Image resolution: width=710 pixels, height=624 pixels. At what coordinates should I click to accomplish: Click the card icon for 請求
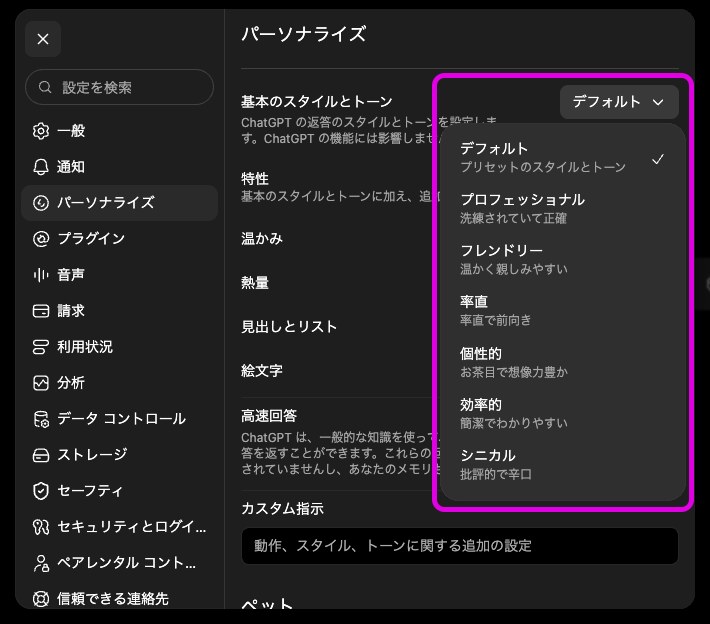point(41,311)
